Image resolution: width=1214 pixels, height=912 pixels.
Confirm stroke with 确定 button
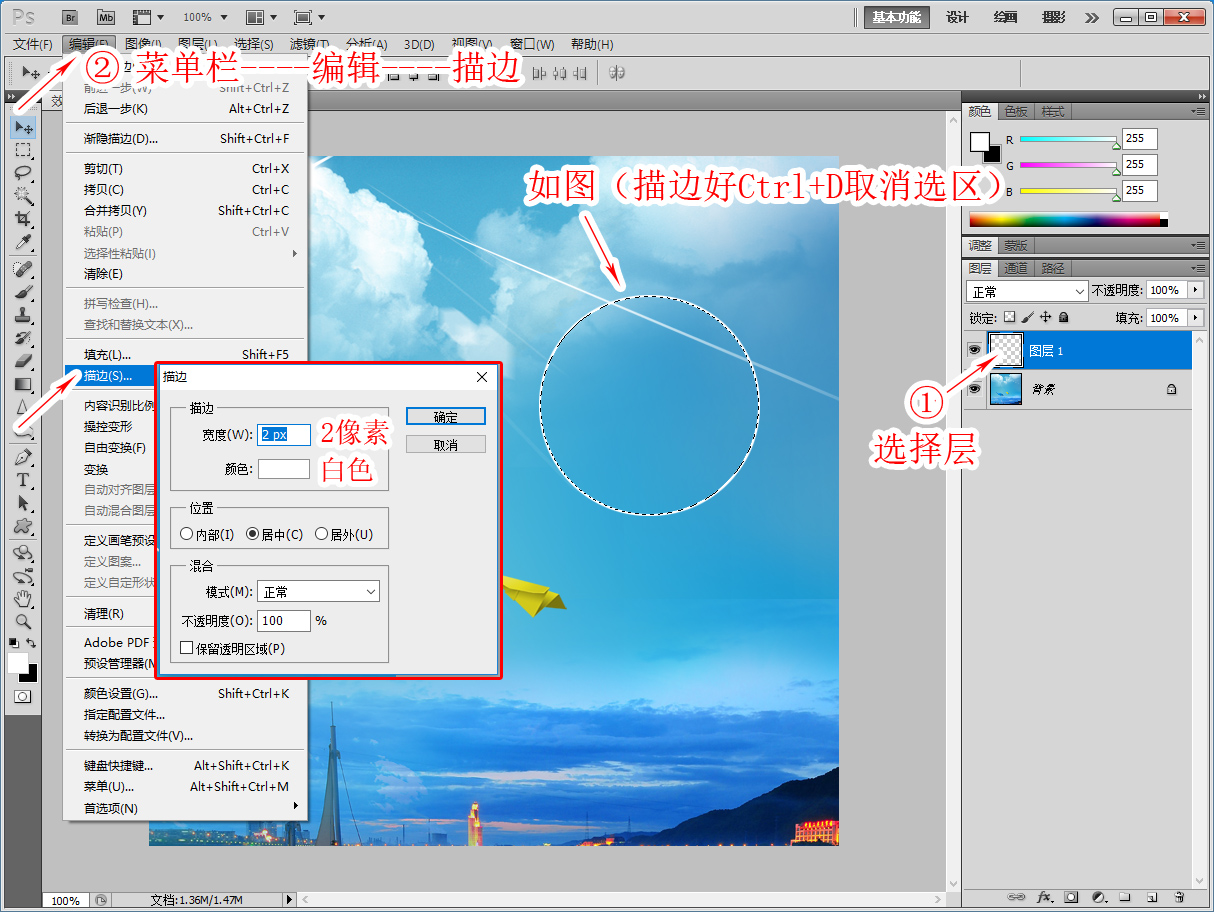pyautogui.click(x=446, y=417)
